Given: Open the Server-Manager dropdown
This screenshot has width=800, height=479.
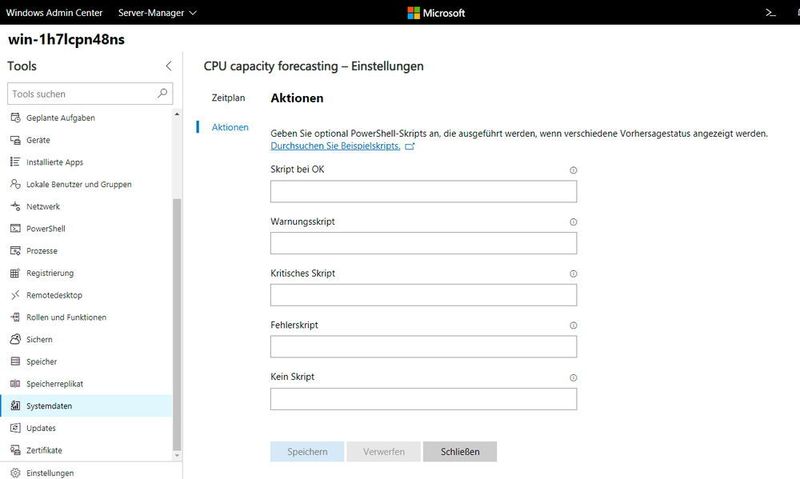Looking at the screenshot, I should click(157, 13).
